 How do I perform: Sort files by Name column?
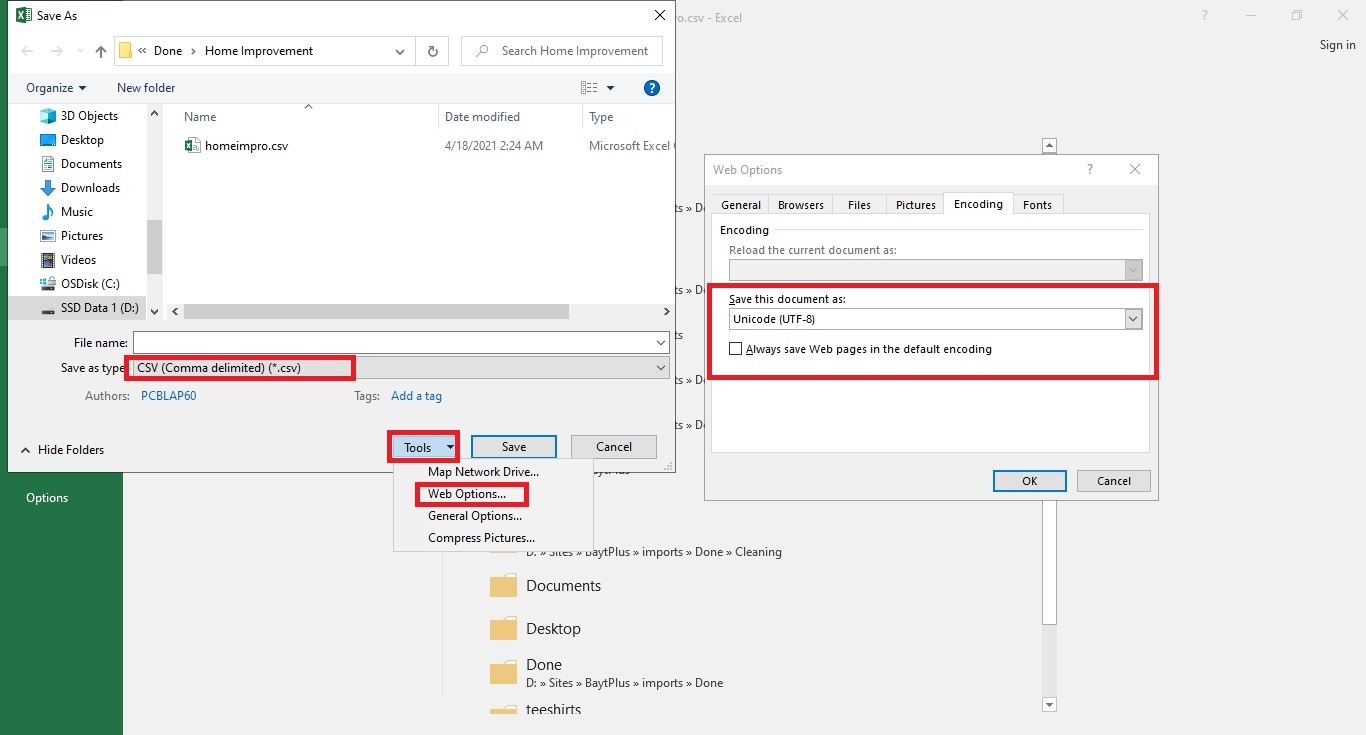coord(200,117)
